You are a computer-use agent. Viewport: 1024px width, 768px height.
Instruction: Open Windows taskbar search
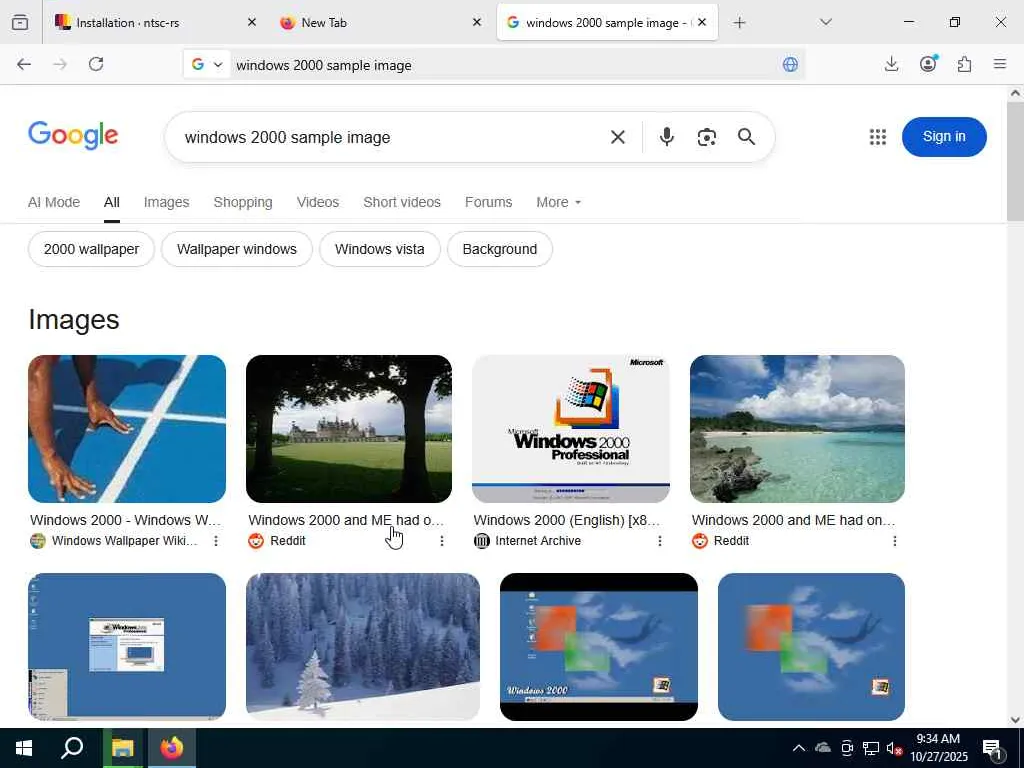[x=72, y=748]
